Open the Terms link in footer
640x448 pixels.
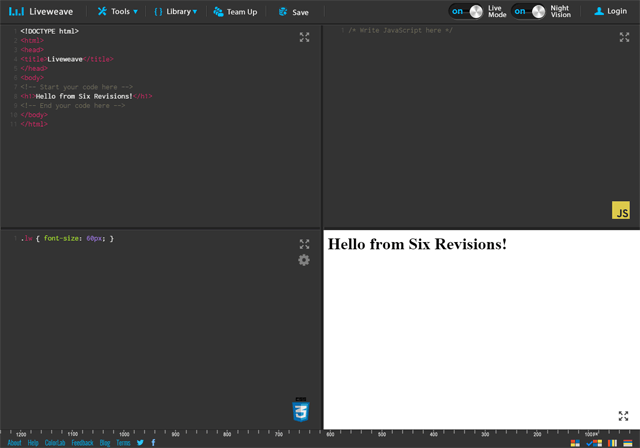(x=123, y=443)
